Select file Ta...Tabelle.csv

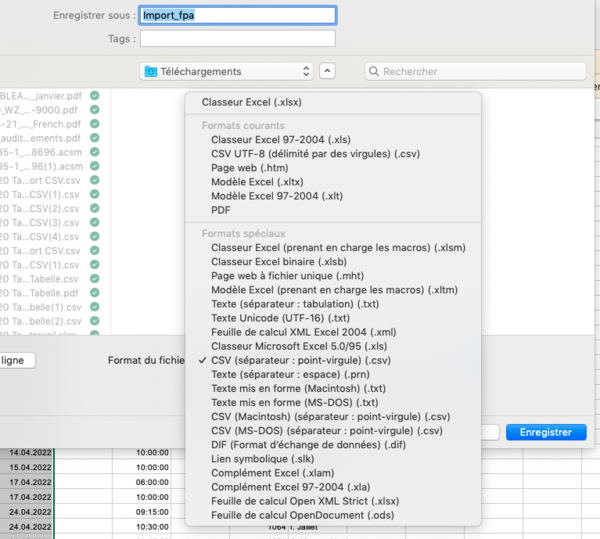[40, 279]
